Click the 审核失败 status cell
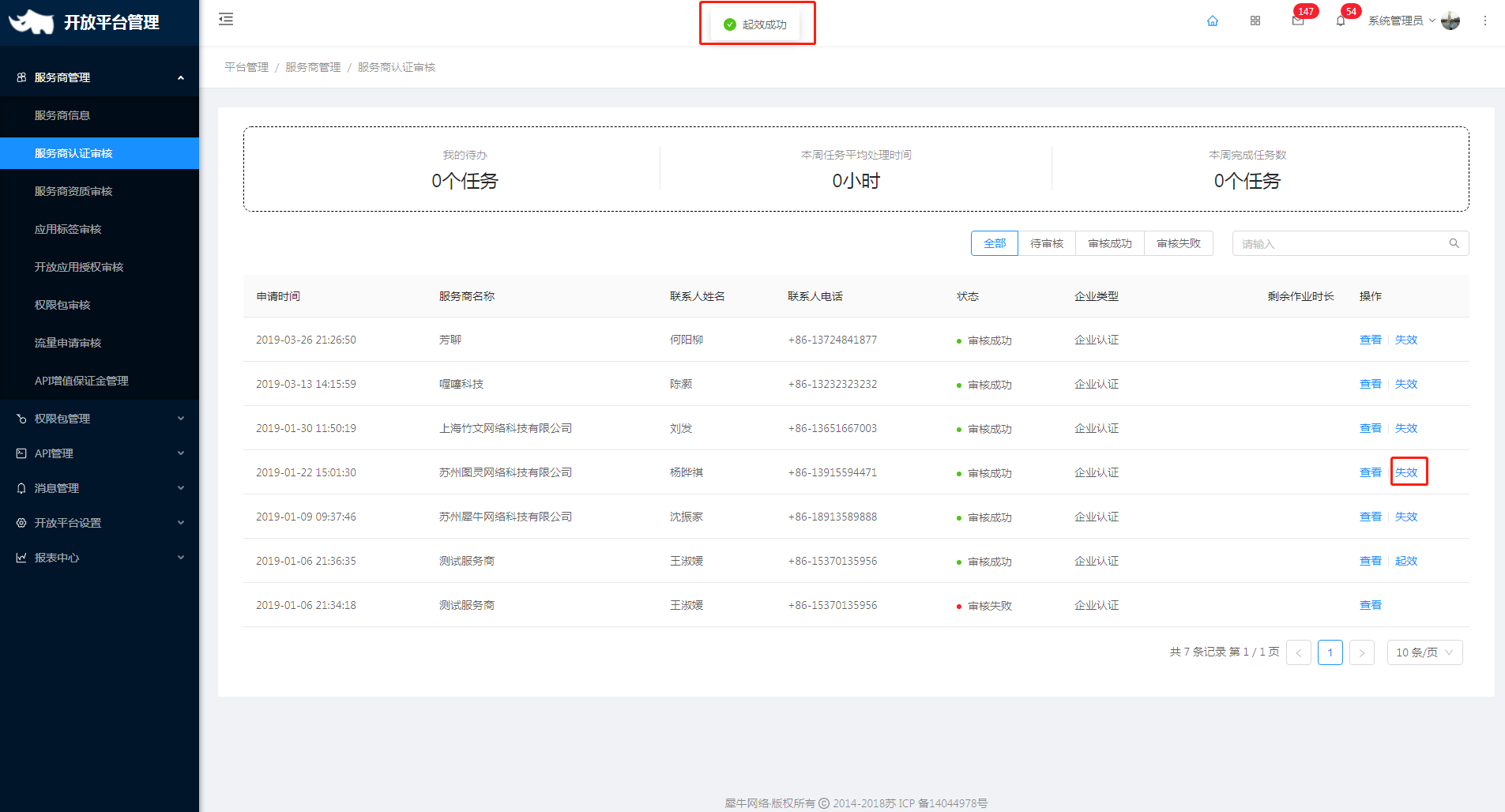Viewport: 1505px width, 812px height. [984, 606]
